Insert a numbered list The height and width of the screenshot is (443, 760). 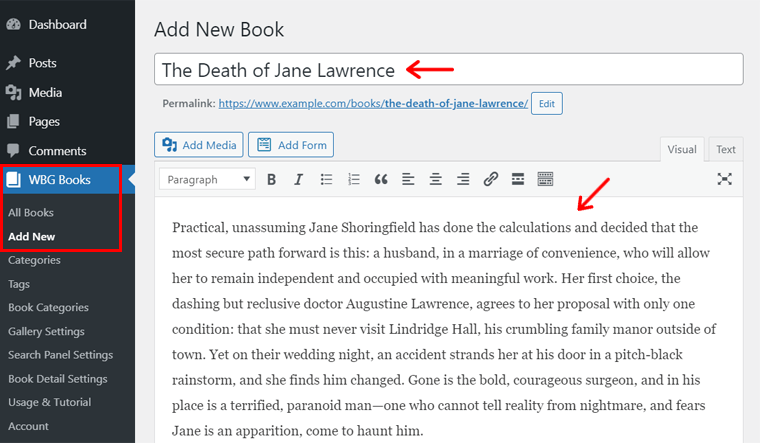(353, 180)
